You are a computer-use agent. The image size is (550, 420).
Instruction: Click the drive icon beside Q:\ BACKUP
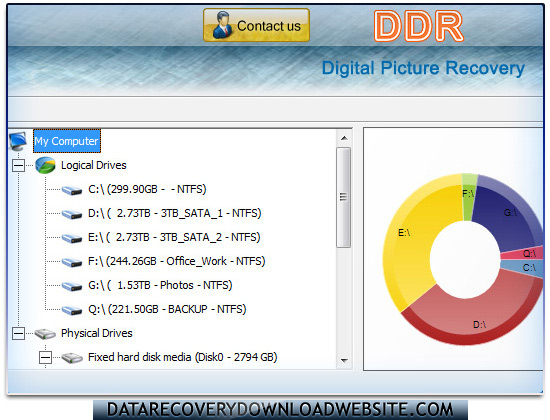tap(72, 310)
